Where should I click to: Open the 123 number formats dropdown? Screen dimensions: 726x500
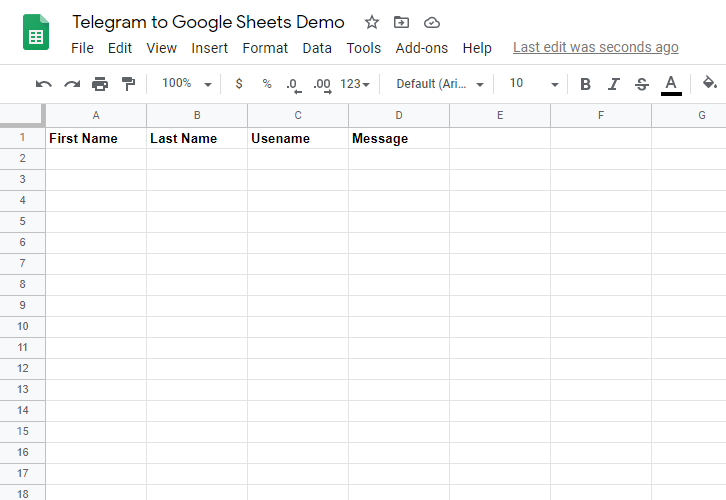[355, 84]
